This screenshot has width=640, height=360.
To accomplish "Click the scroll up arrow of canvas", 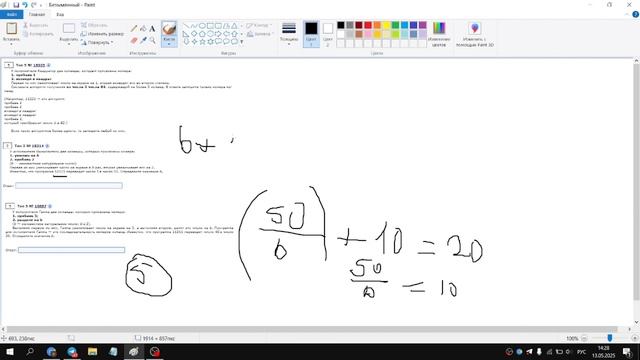I will (636, 61).
